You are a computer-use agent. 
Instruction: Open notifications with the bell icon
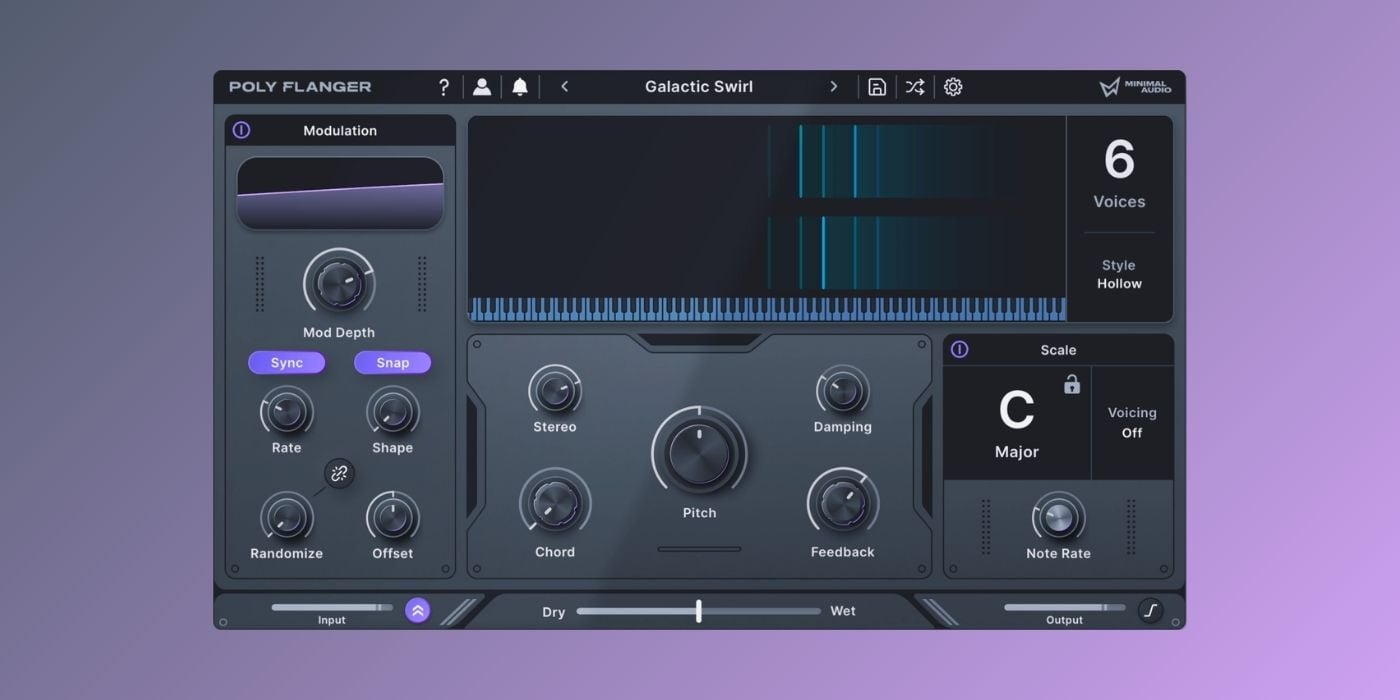[519, 87]
